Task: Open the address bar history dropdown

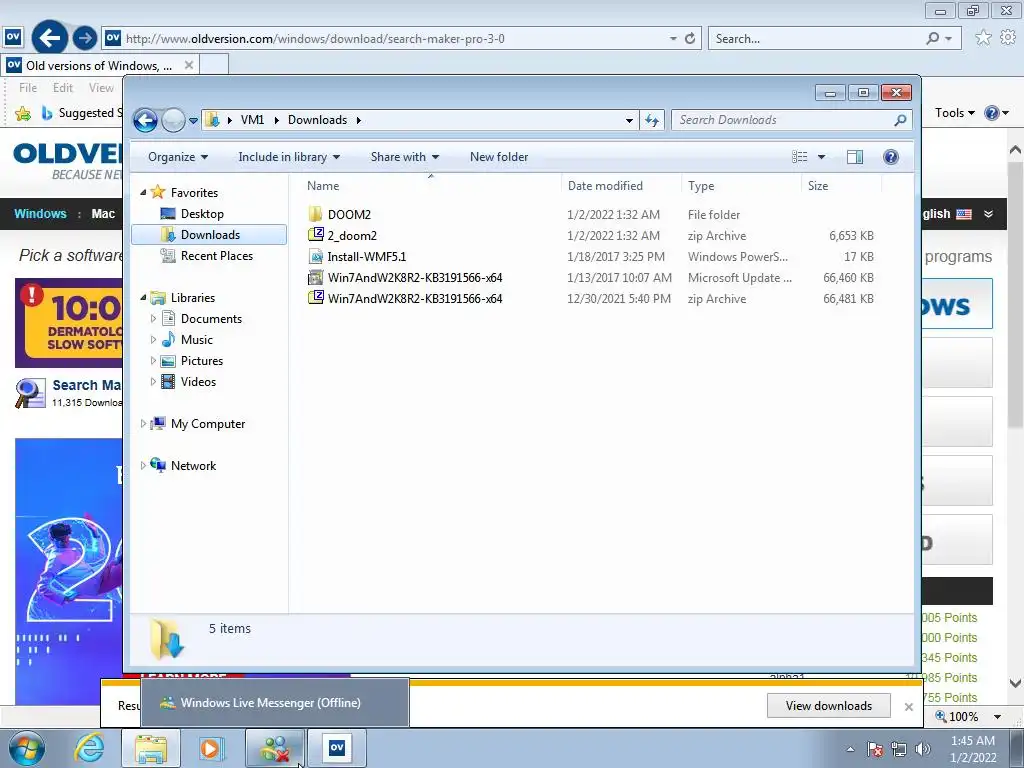Action: 629,121
